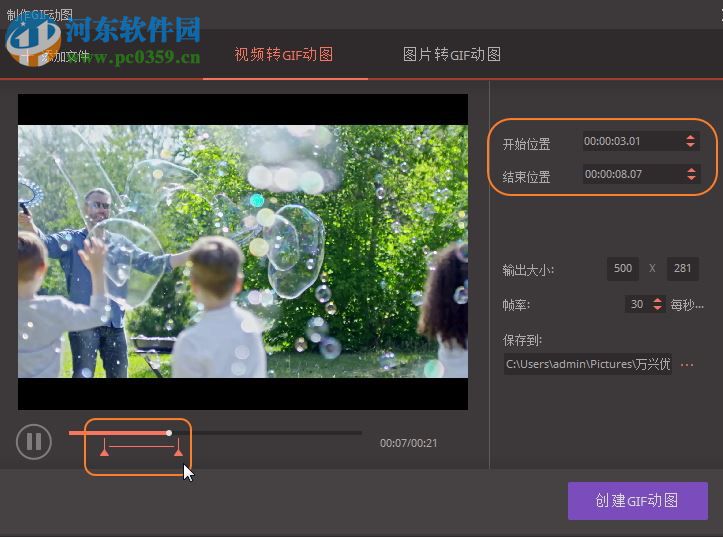Increase frame rate with the up arrow

[x=658, y=301]
